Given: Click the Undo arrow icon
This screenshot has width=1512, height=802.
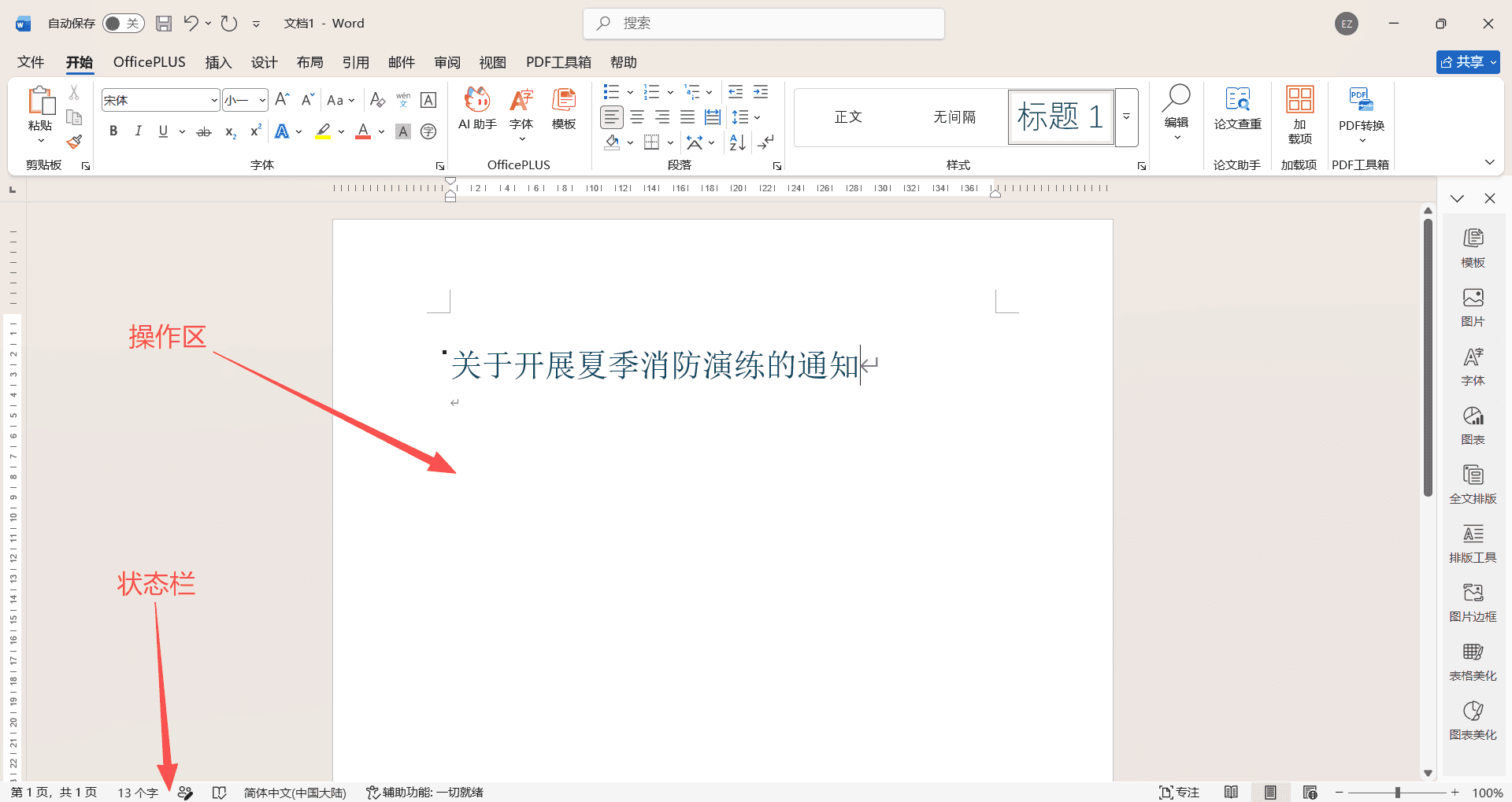Looking at the screenshot, I should coord(191,24).
